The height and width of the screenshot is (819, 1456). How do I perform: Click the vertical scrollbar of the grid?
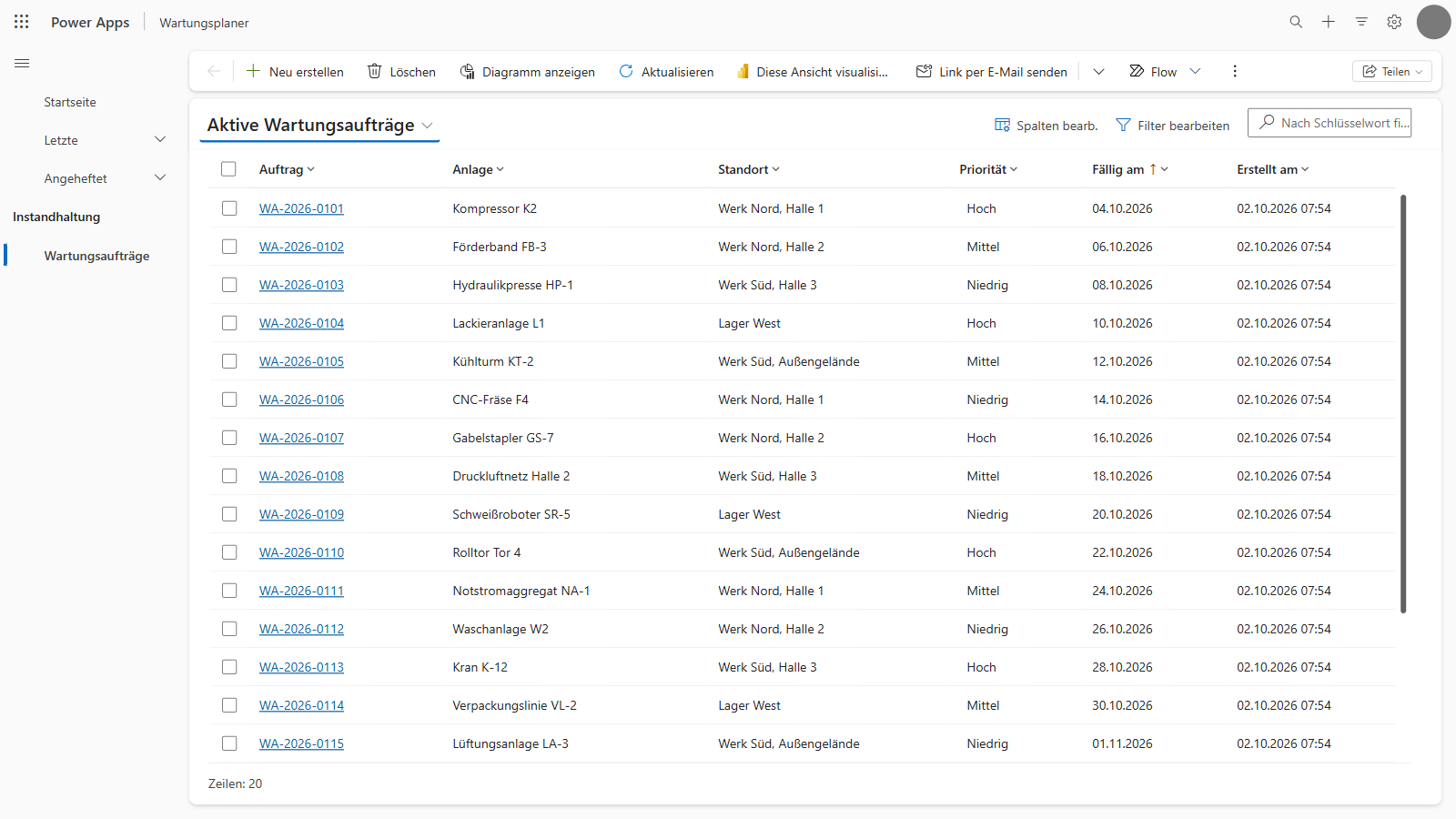pyautogui.click(x=1403, y=404)
